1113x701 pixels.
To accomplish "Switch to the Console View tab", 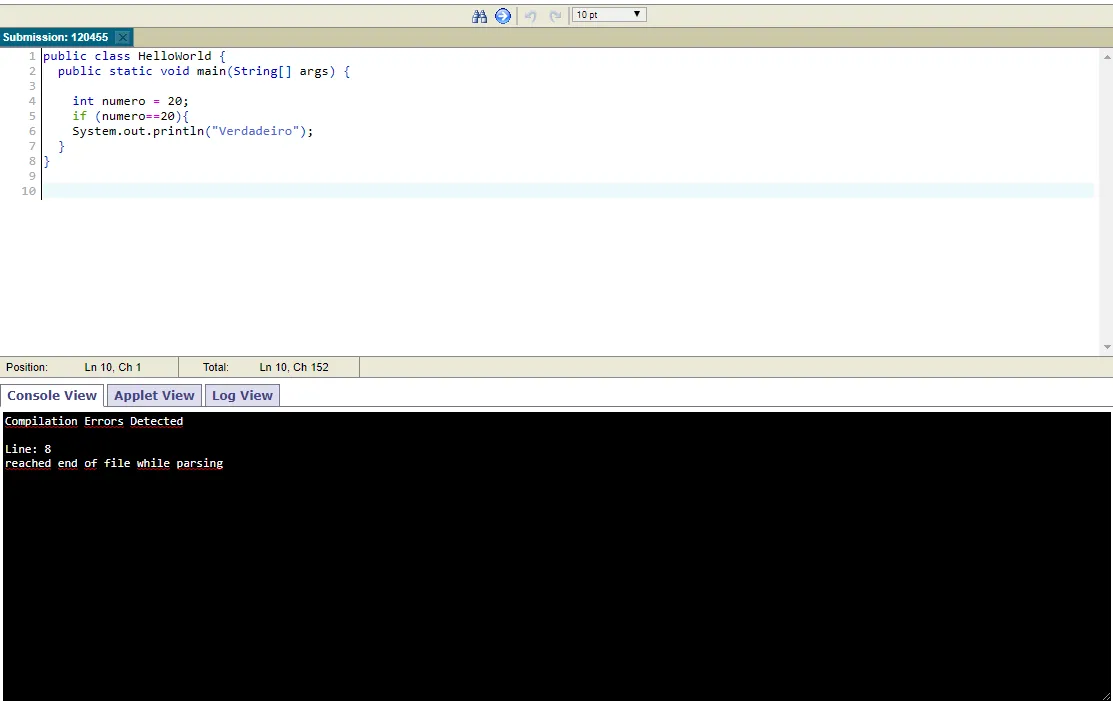I will [x=52, y=395].
